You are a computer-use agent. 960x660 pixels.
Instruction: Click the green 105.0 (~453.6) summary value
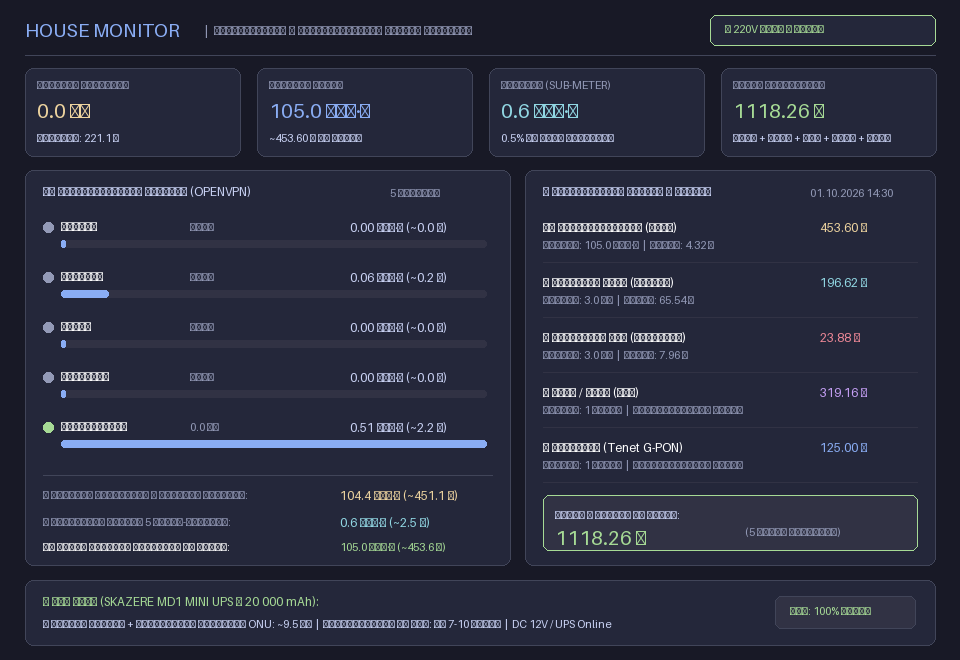pos(393,547)
